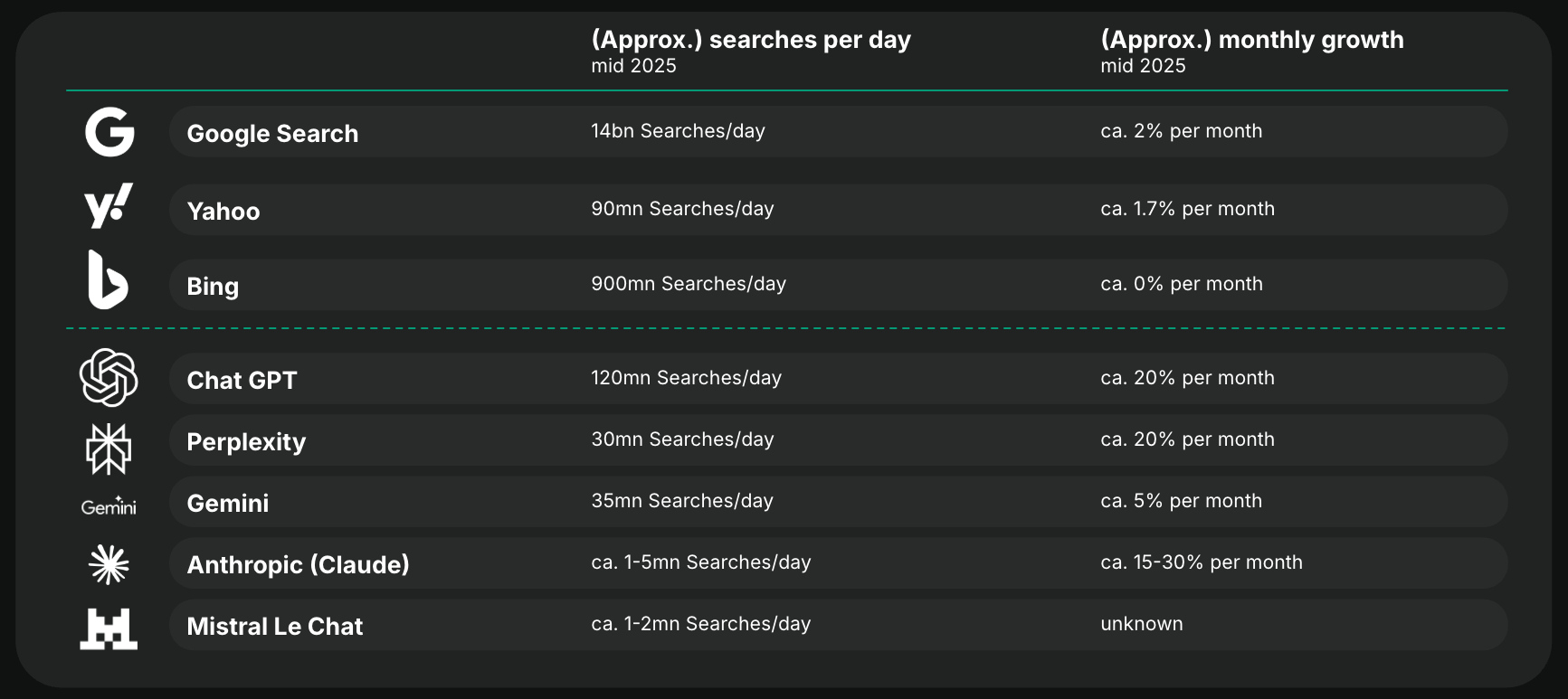The height and width of the screenshot is (699, 1568).
Task: Click Perplexity's 'ca. 20% per month' cell
Action: 1188,439
